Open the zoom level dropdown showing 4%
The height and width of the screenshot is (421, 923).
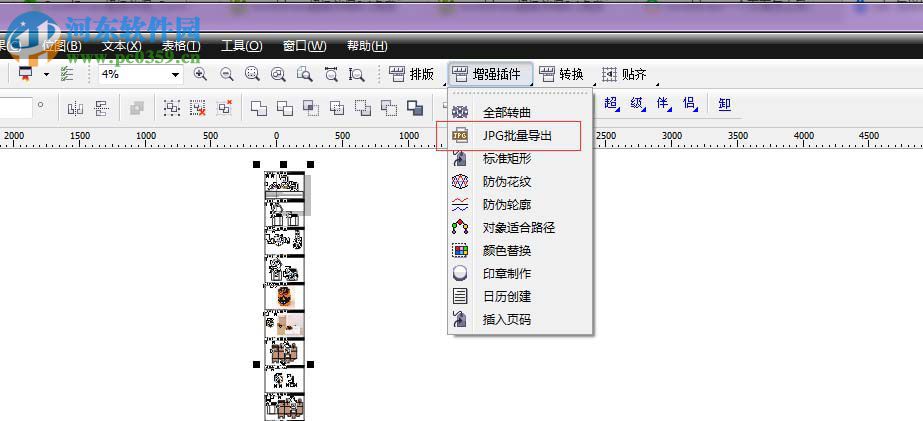[175, 75]
